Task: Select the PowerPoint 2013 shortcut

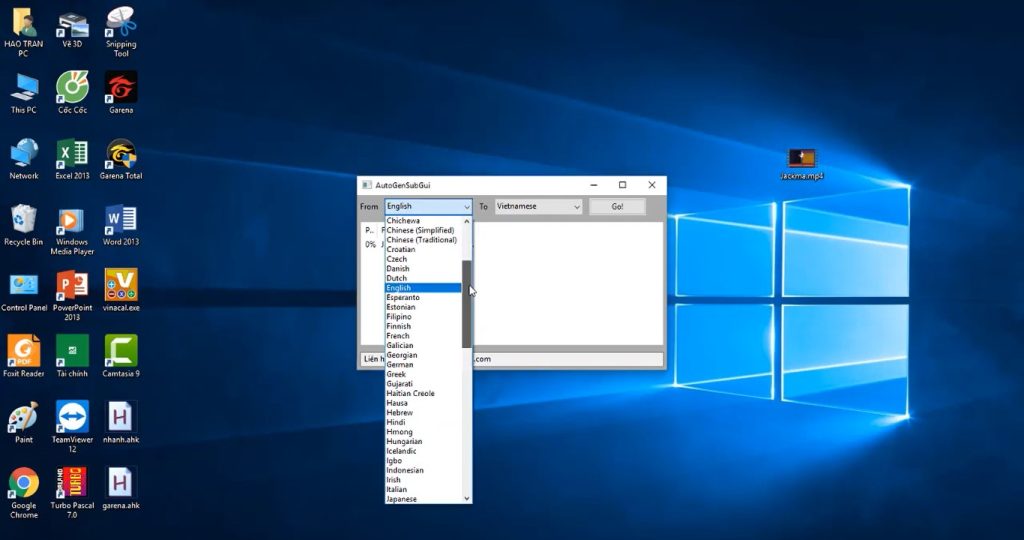Action: [x=72, y=286]
